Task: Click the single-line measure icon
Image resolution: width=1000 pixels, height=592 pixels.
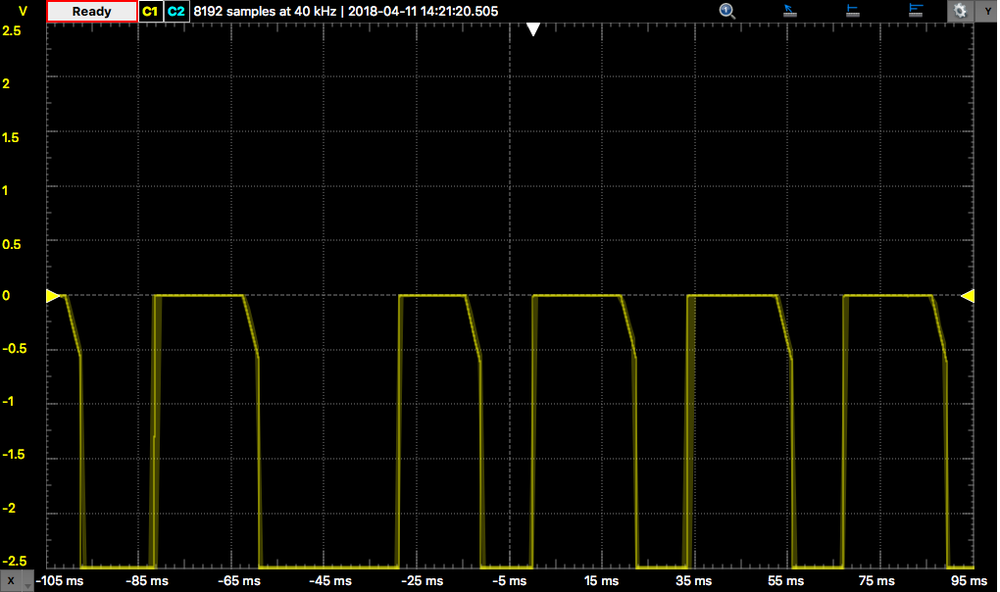Action: (853, 11)
